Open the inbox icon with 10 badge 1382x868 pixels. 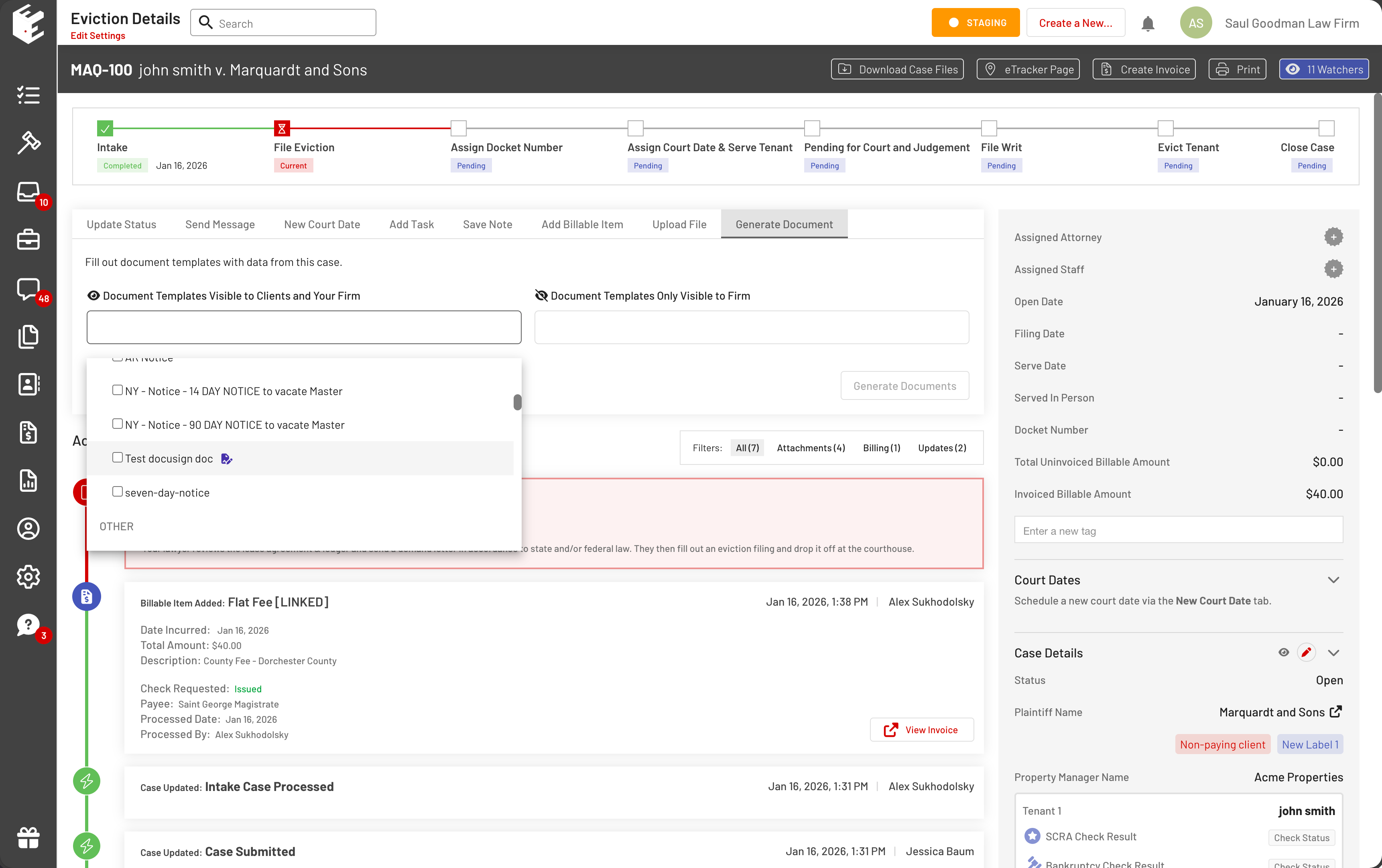28,192
